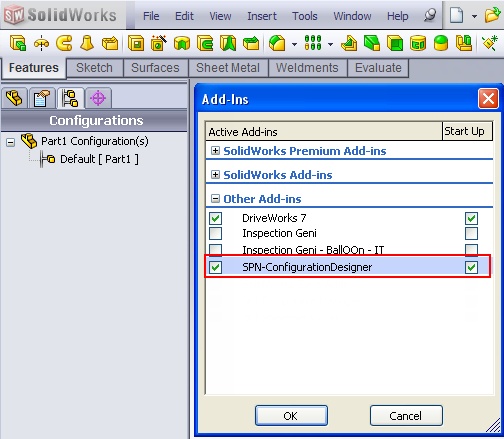
Task: Open the Insert menu
Action: pos(262,16)
